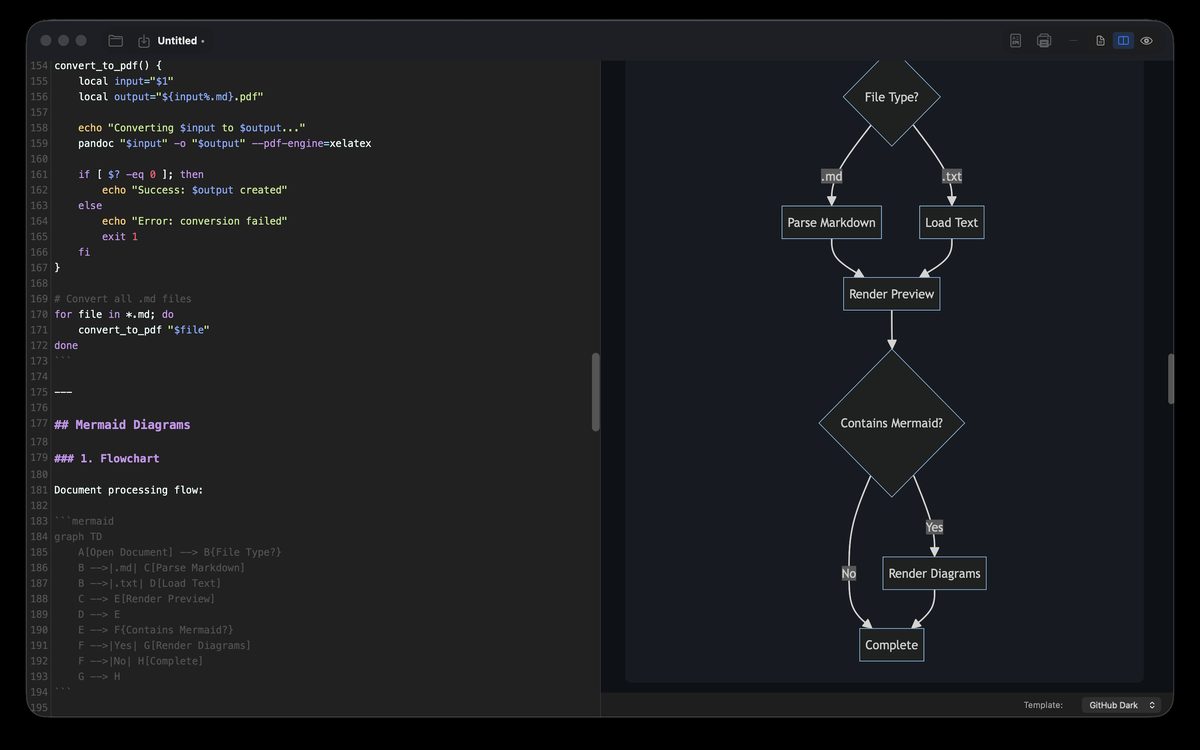Print the document via printer icon
The width and height of the screenshot is (1200, 750).
click(1044, 41)
